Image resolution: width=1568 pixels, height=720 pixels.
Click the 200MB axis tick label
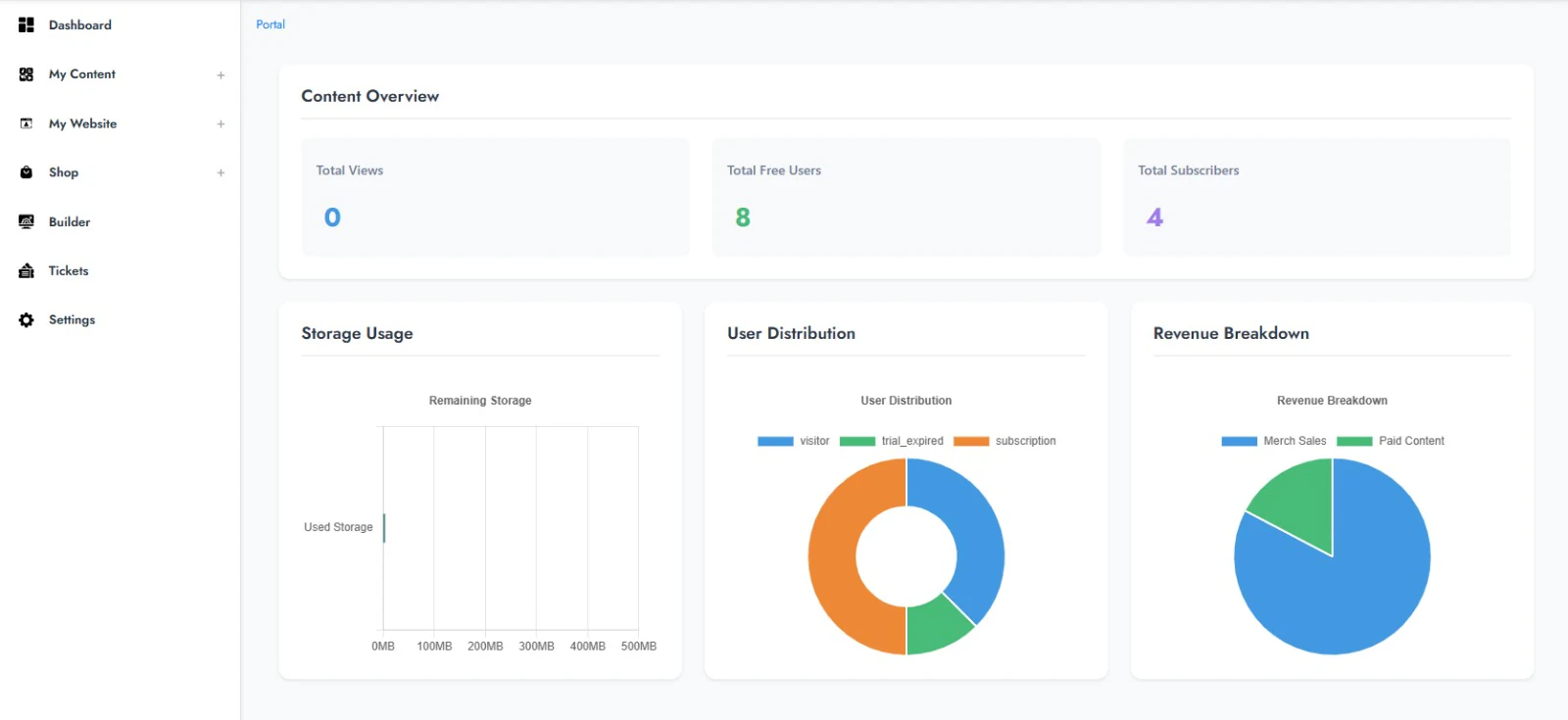[485, 647]
